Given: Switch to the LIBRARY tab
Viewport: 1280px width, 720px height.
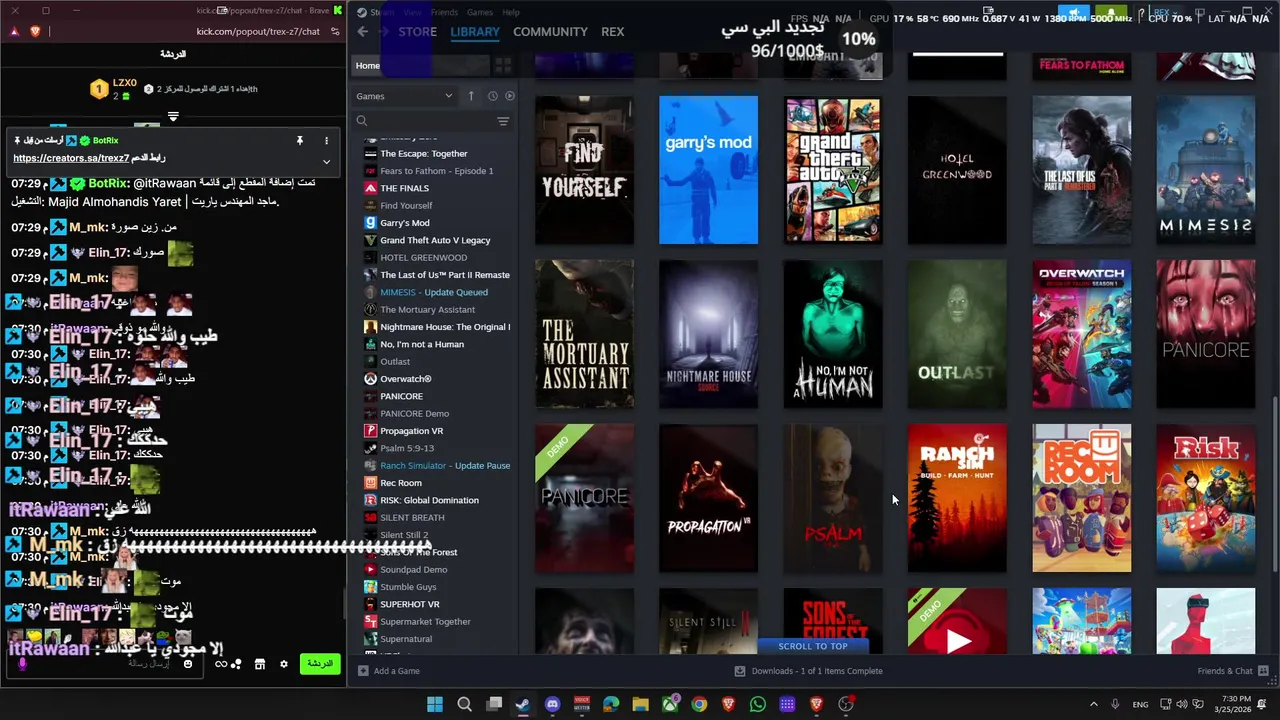Looking at the screenshot, I should pos(475,31).
